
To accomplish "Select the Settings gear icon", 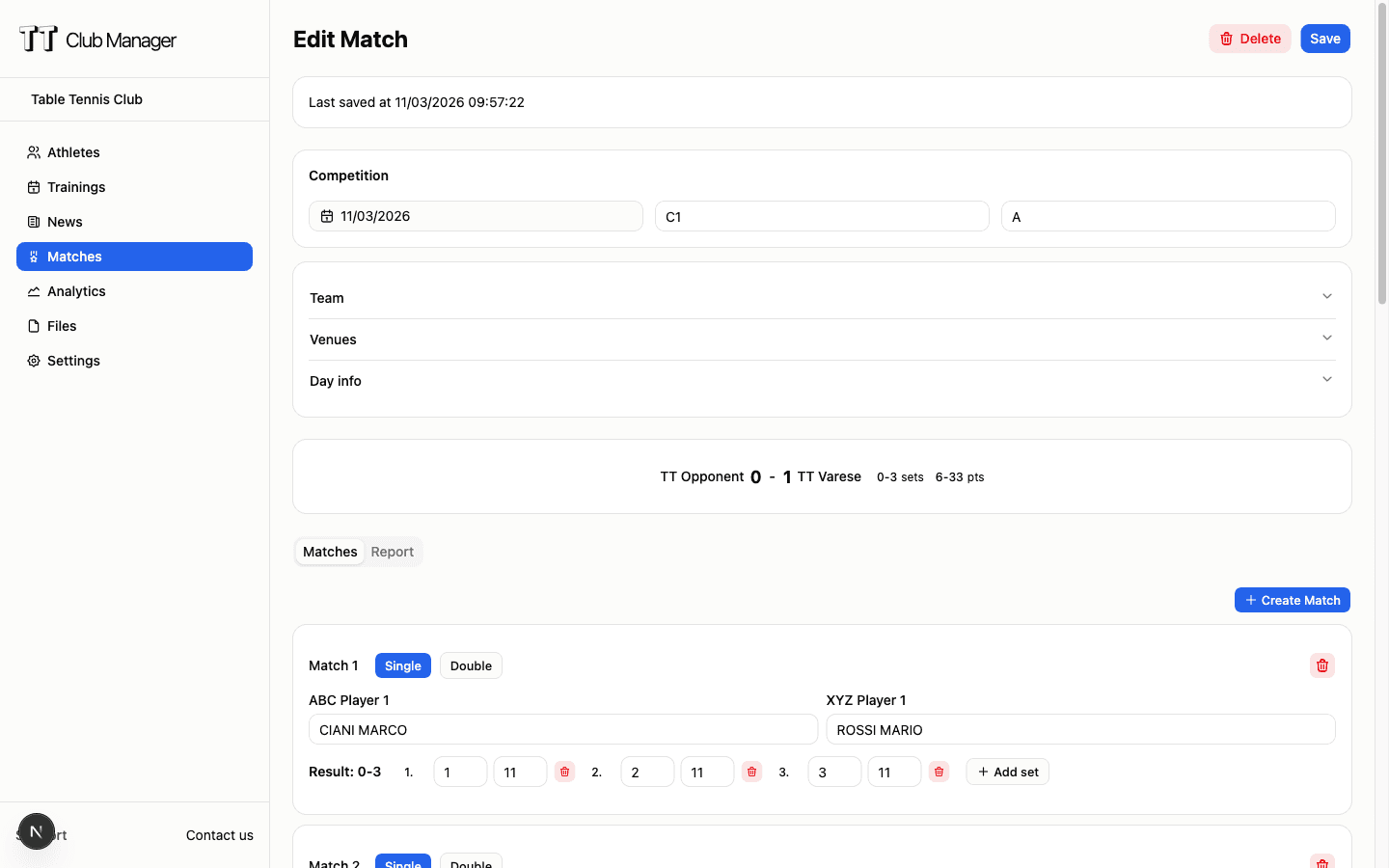I will (33, 361).
